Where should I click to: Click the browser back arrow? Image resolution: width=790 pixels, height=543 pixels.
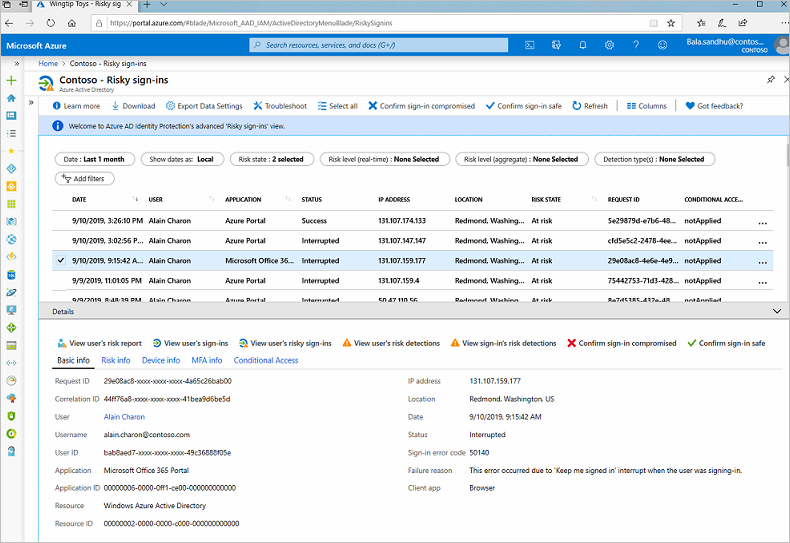[9, 23]
